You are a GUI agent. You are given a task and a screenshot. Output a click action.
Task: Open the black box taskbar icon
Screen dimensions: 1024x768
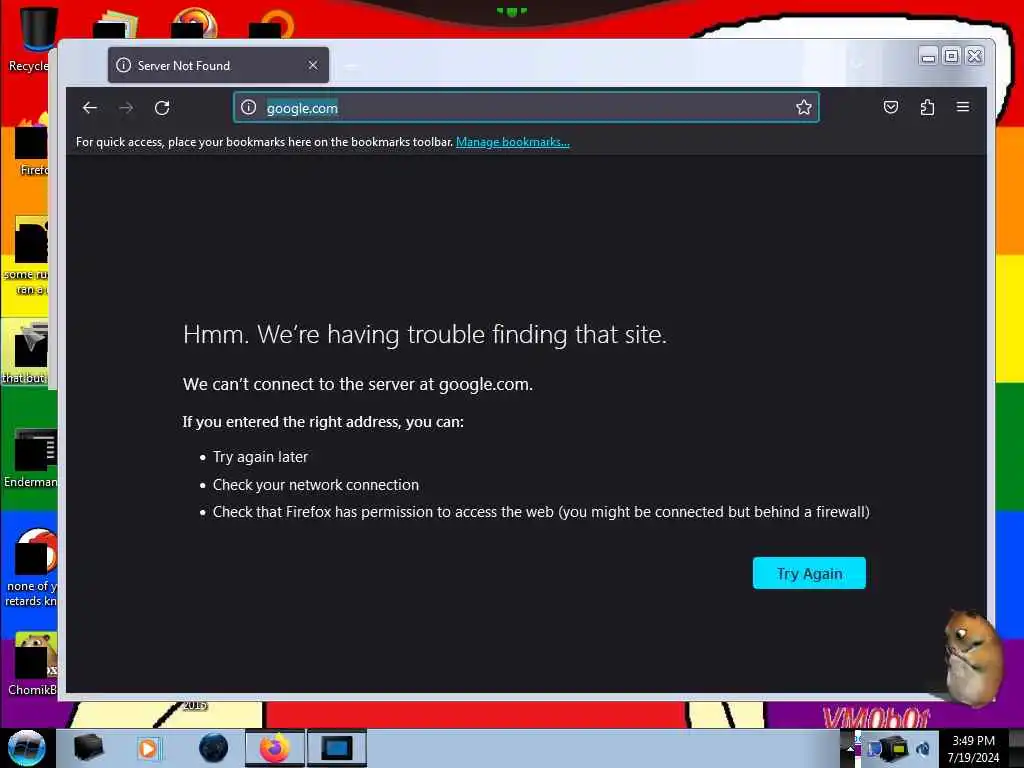coord(88,748)
